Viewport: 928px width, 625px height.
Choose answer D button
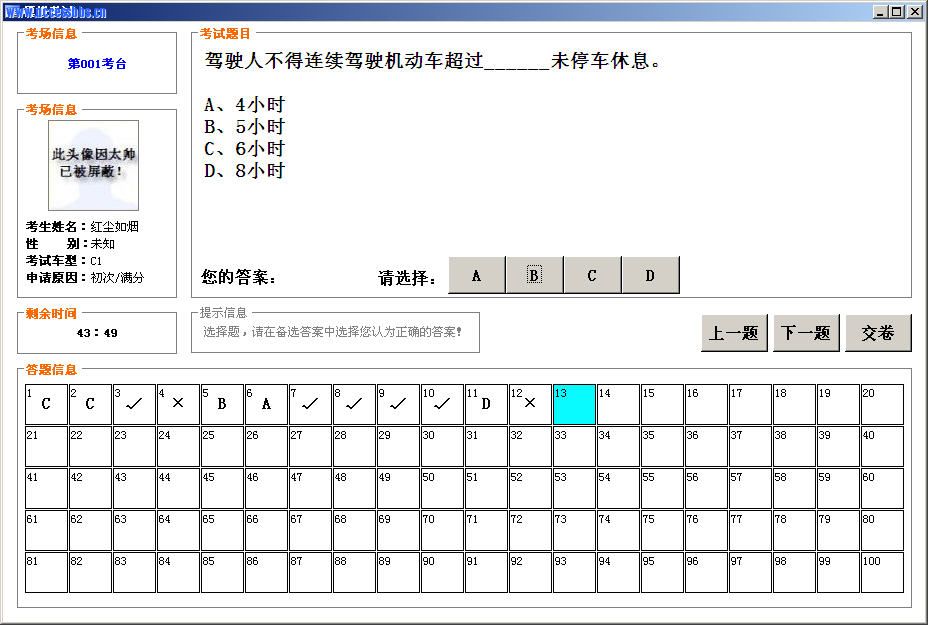tap(650, 275)
